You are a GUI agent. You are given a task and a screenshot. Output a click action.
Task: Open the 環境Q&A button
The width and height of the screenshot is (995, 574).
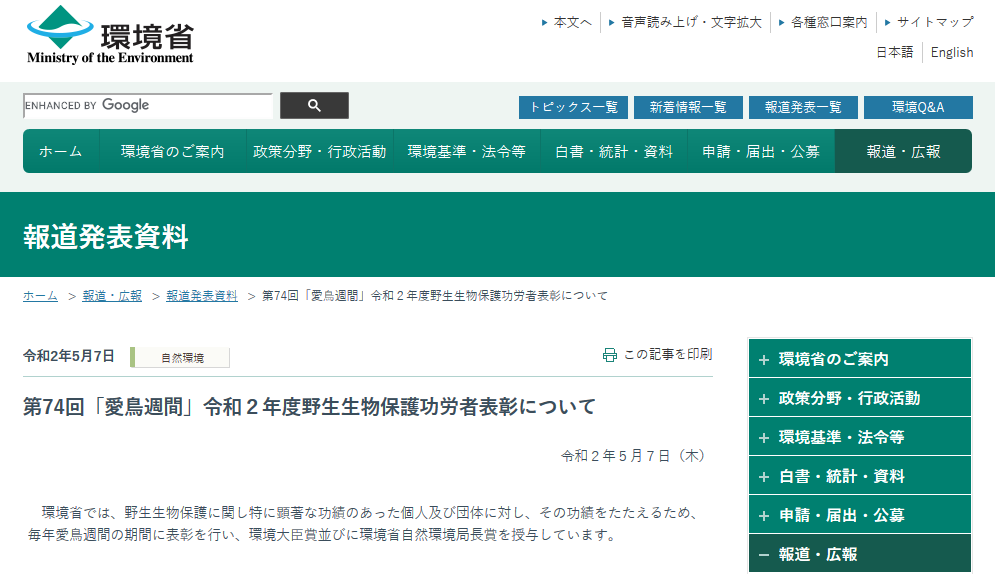[x=917, y=107]
